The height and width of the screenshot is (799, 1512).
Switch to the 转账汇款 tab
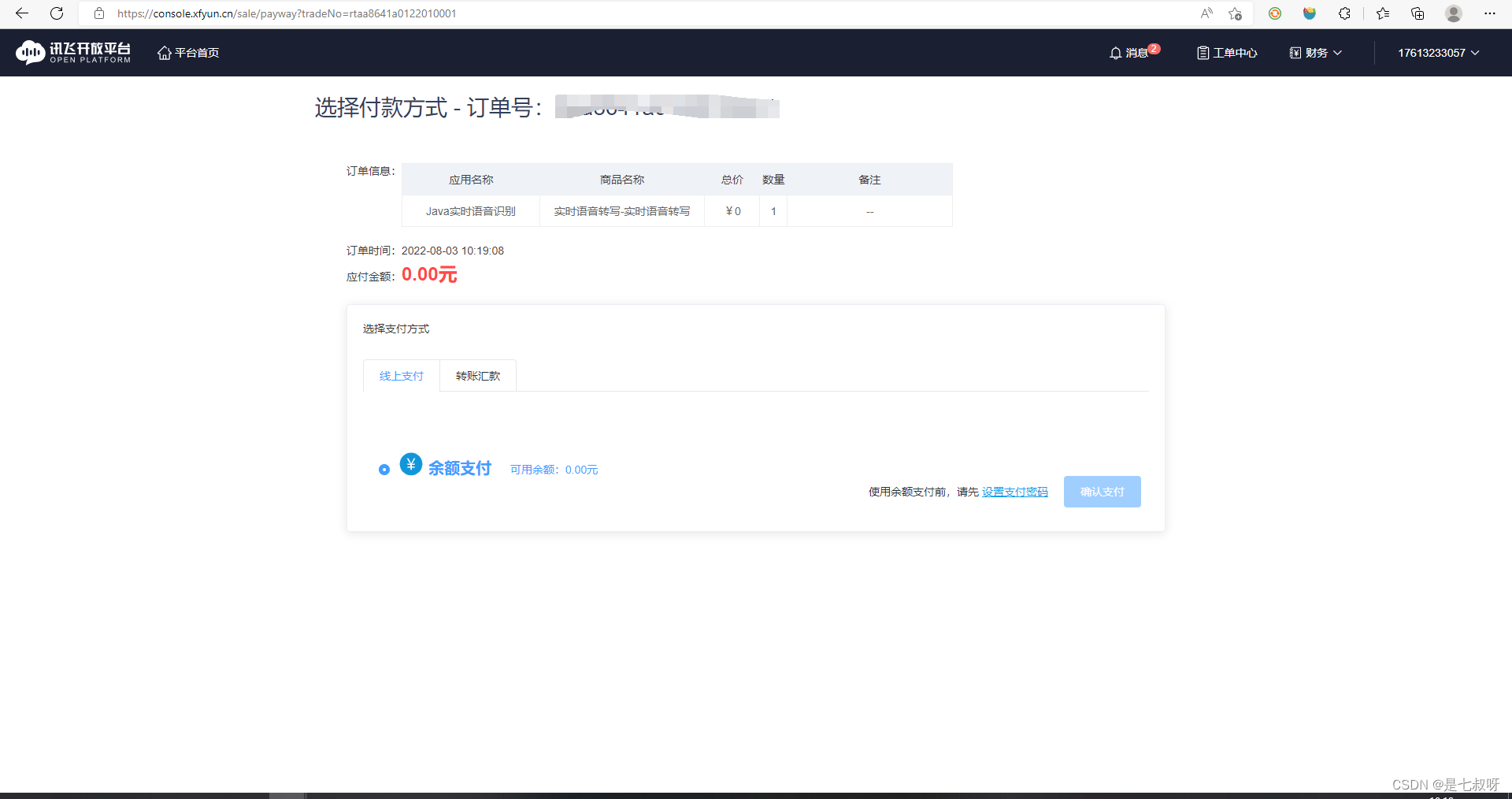477,376
